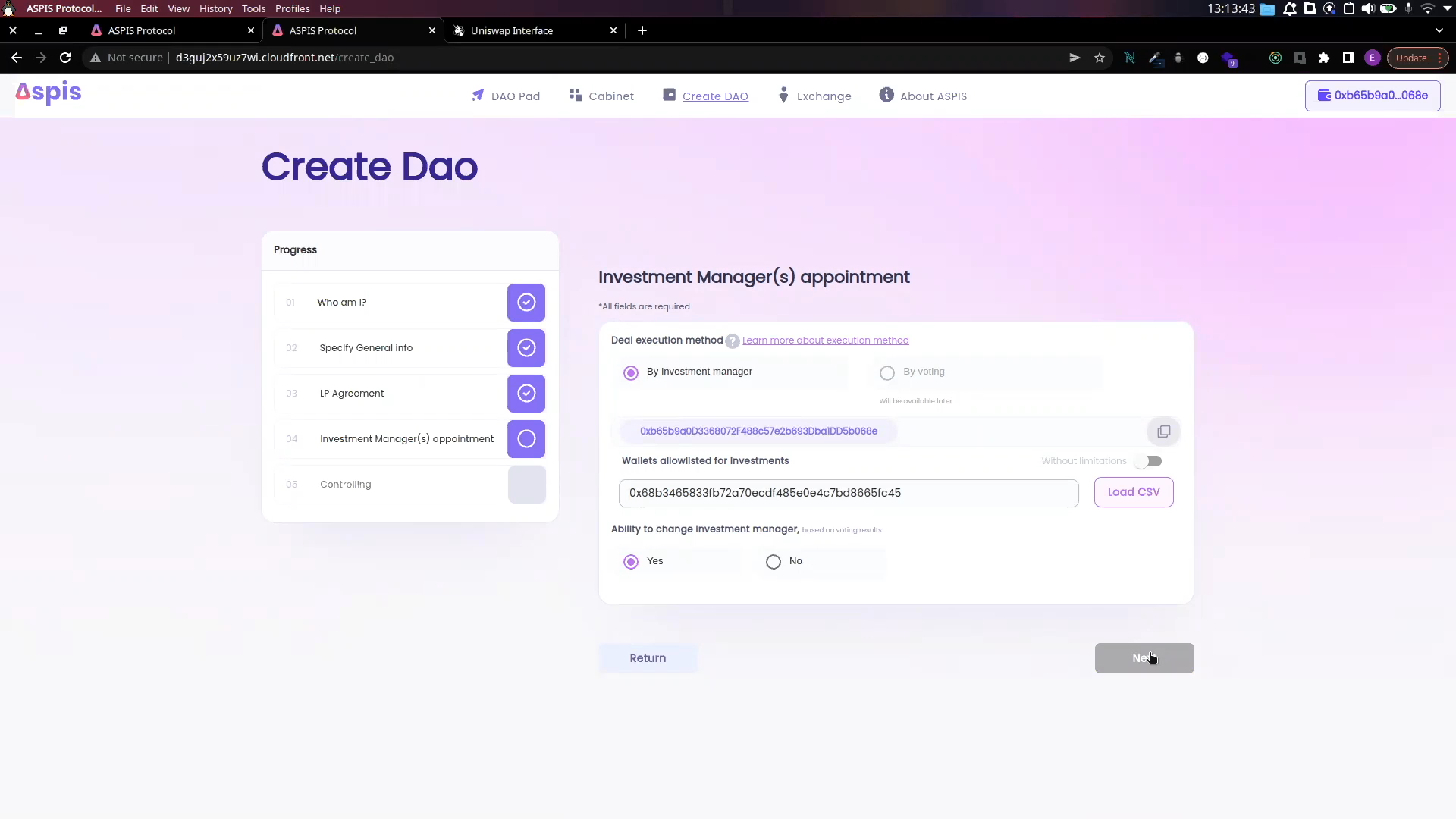Viewport: 1456px width, 819px height.
Task: Open the File menu
Action: (x=123, y=8)
